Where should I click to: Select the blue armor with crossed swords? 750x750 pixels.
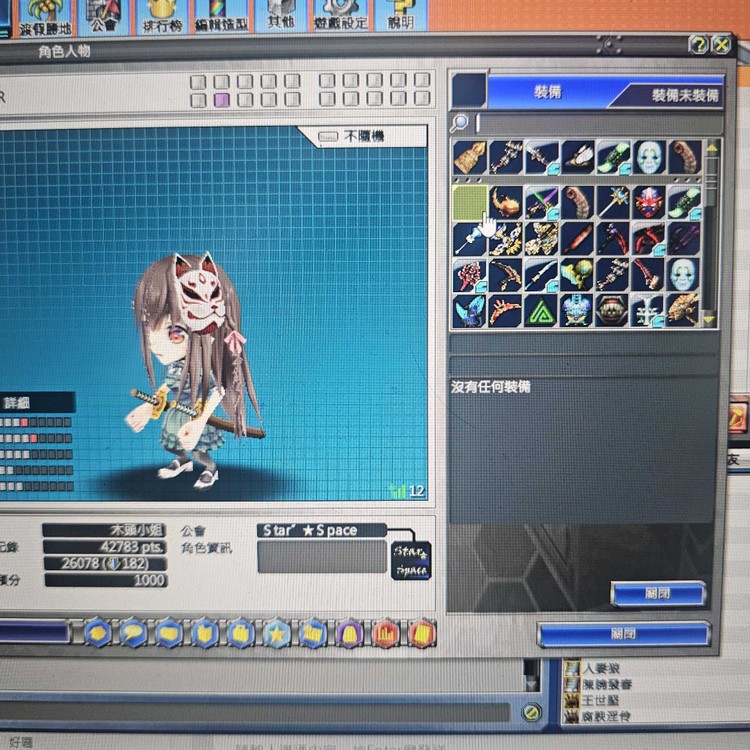(577, 310)
